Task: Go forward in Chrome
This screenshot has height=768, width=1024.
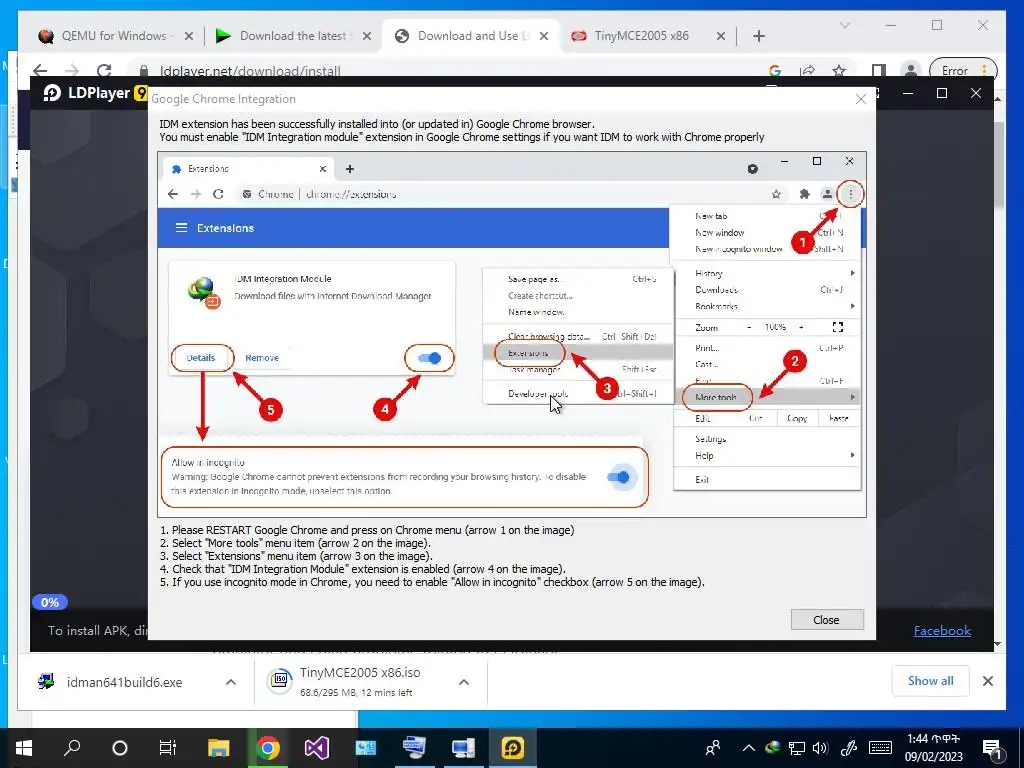Action: tap(72, 70)
